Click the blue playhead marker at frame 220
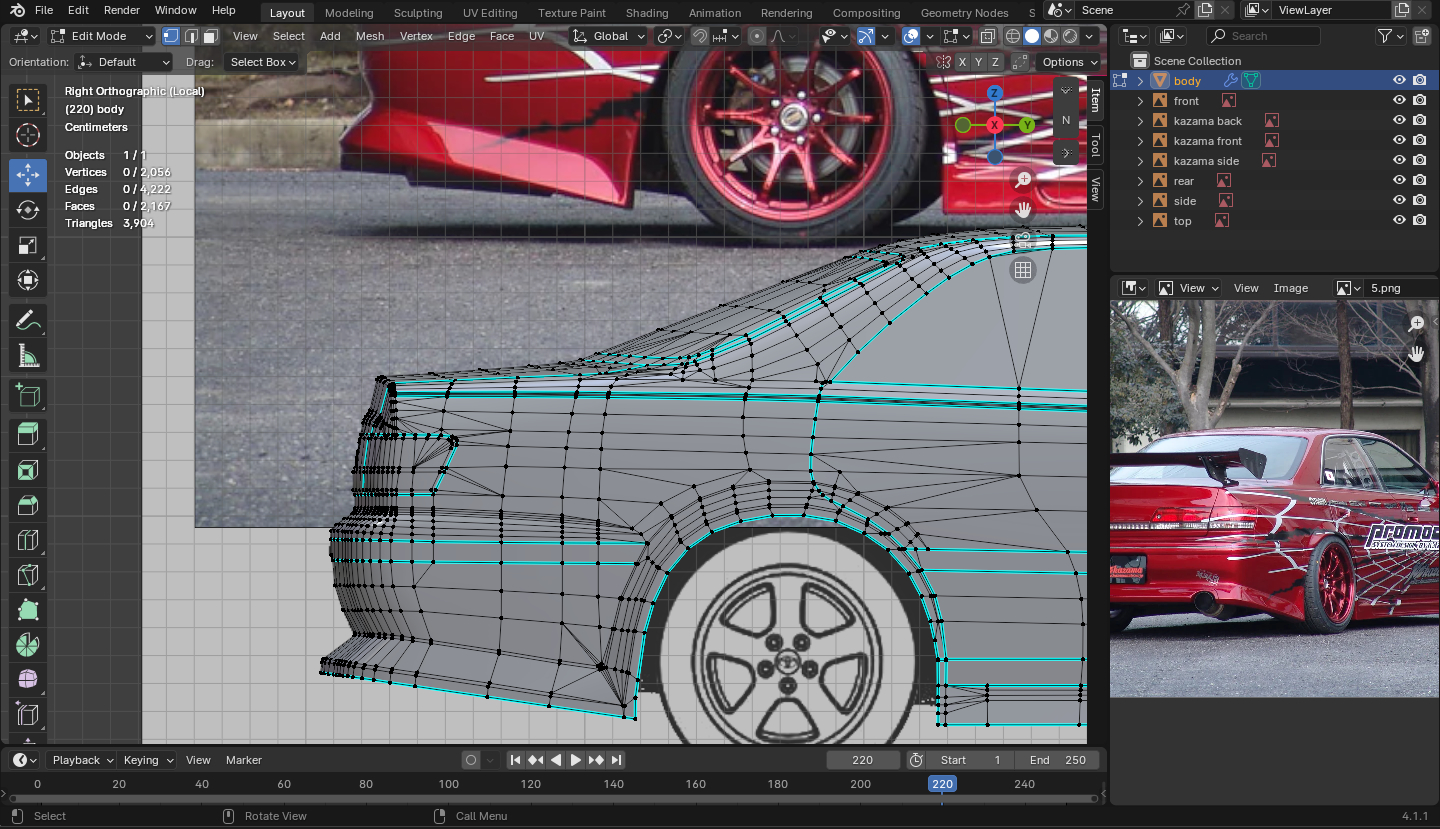This screenshot has width=1440, height=829. pyautogui.click(x=942, y=784)
